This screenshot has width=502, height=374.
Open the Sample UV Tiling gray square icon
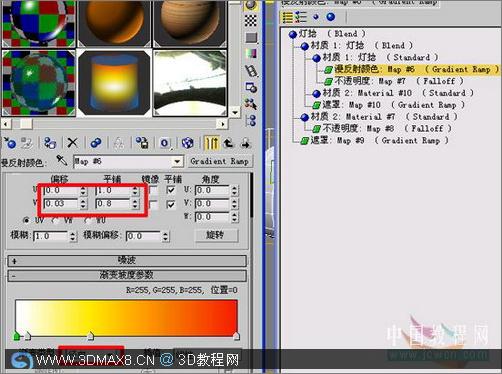coord(251,37)
